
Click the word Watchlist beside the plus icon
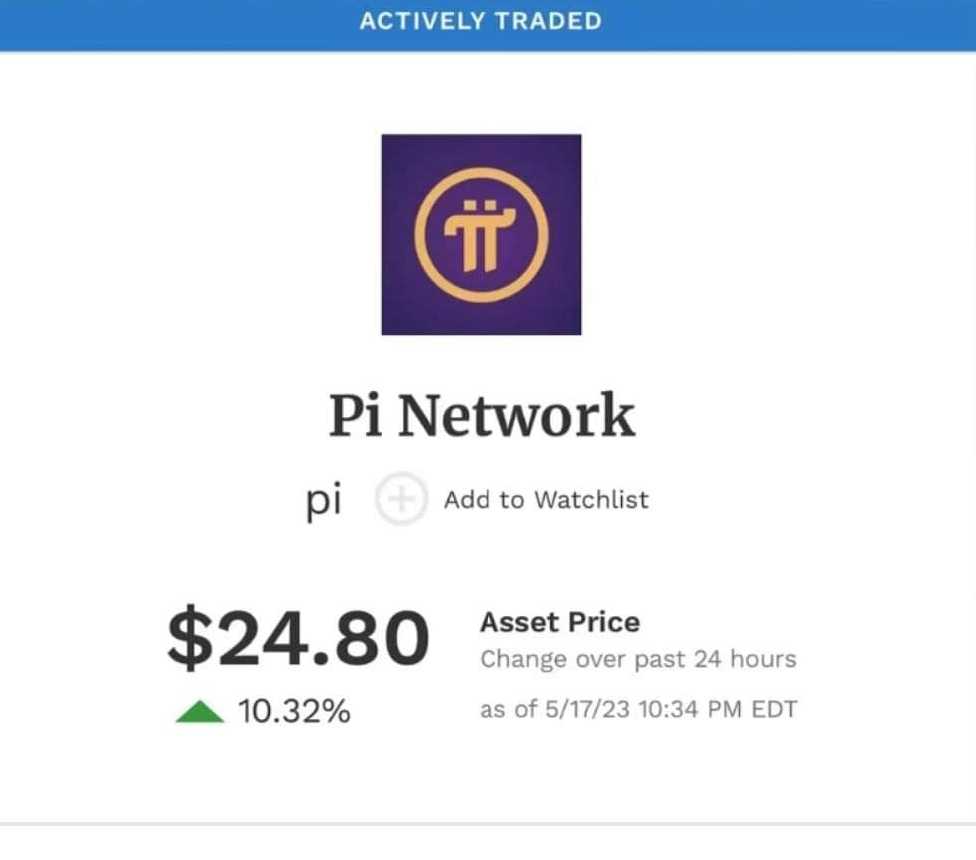click(x=590, y=499)
